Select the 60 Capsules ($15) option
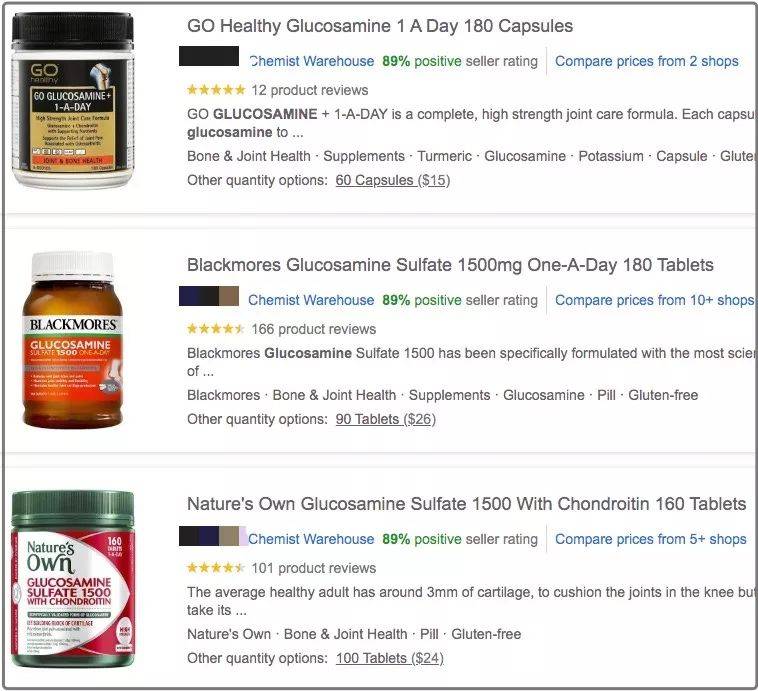This screenshot has height=691, width=758. pyautogui.click(x=393, y=180)
